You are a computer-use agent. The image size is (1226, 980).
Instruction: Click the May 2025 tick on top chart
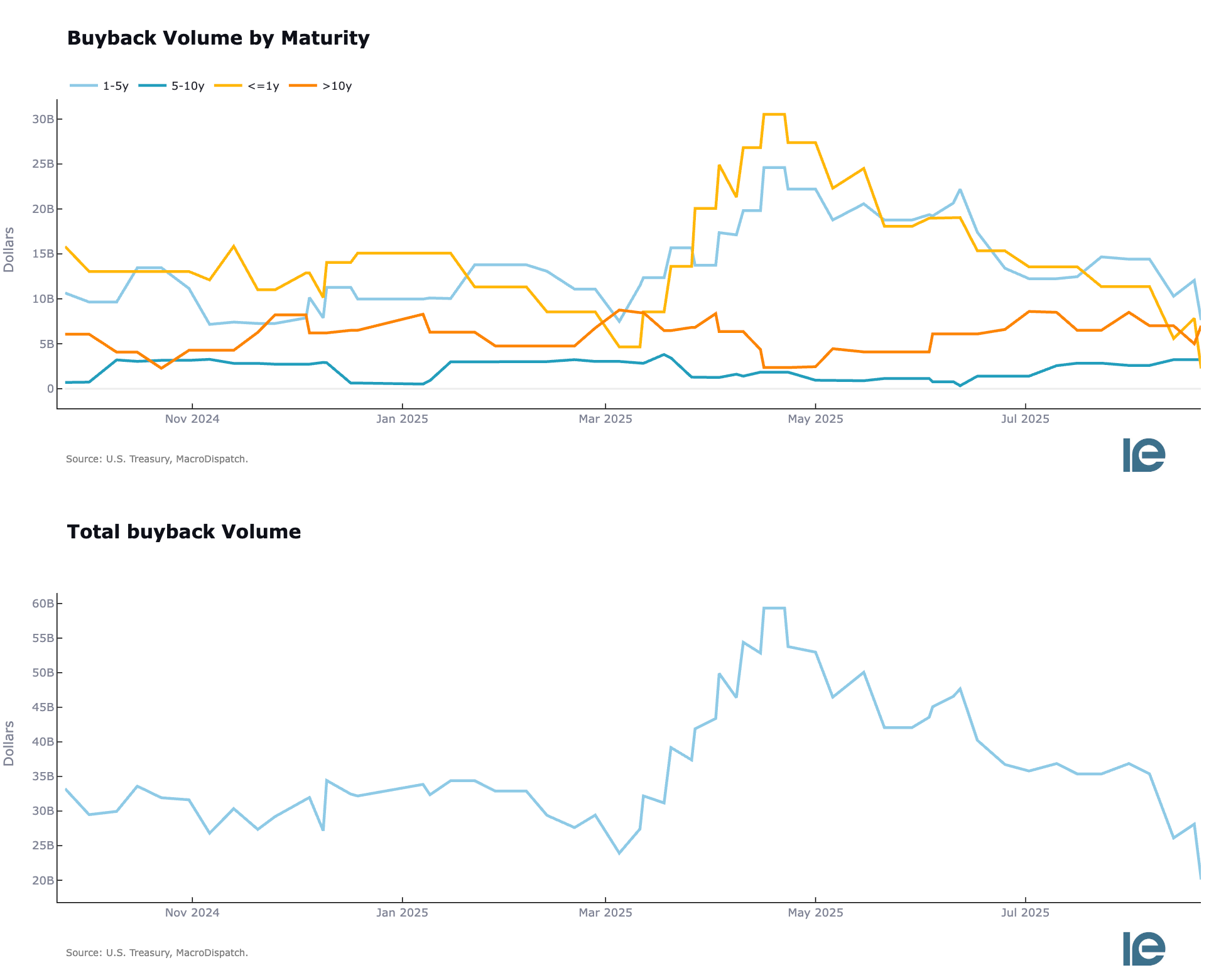pos(815,419)
